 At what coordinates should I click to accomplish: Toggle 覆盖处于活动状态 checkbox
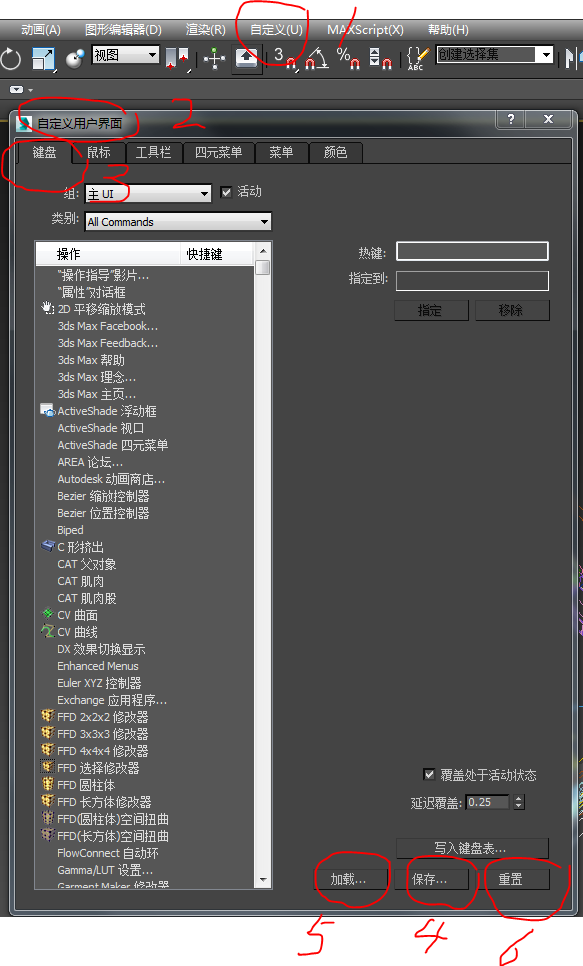pyautogui.click(x=430, y=774)
